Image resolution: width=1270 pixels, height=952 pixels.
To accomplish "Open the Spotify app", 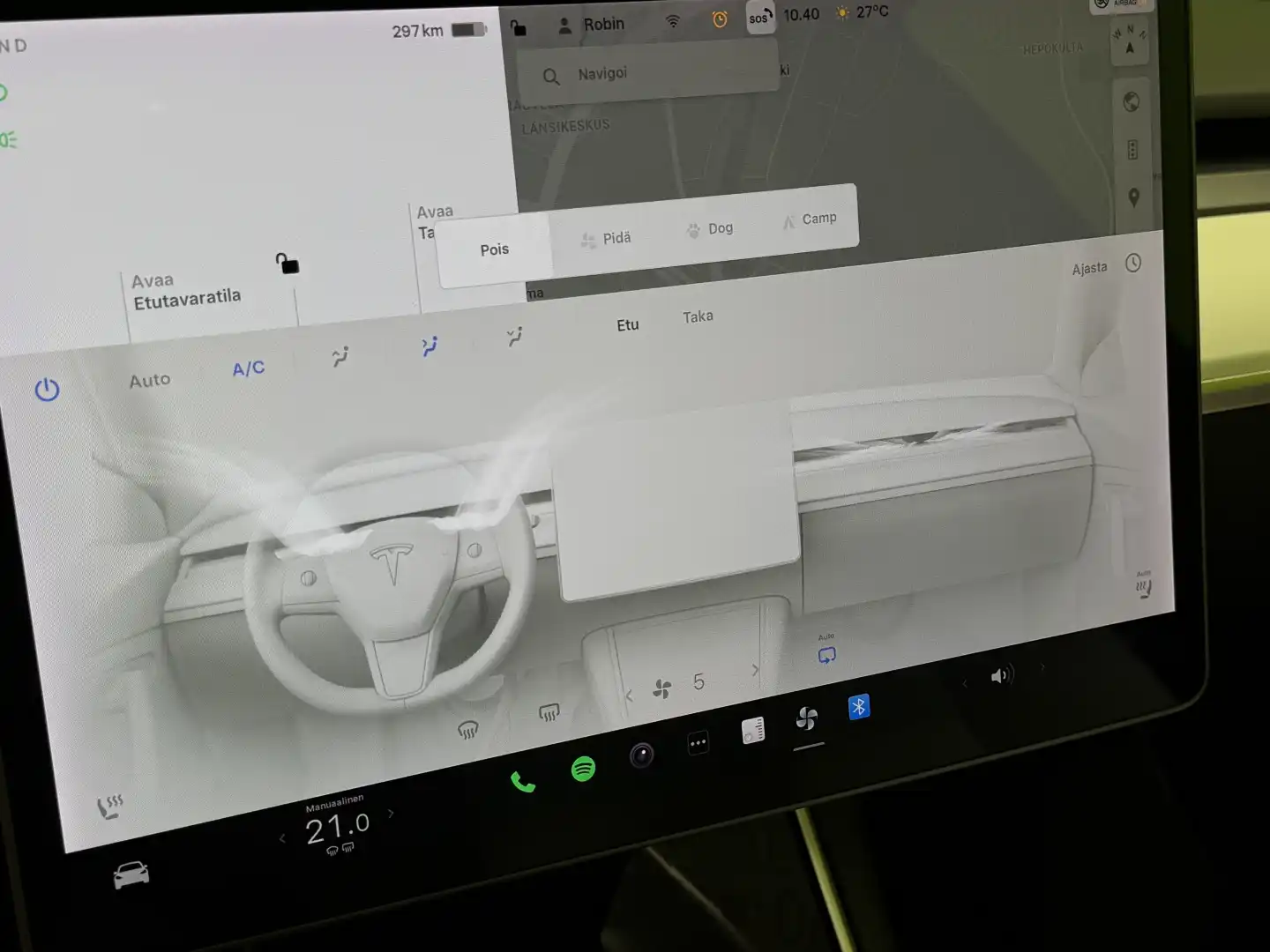I will pos(583,769).
